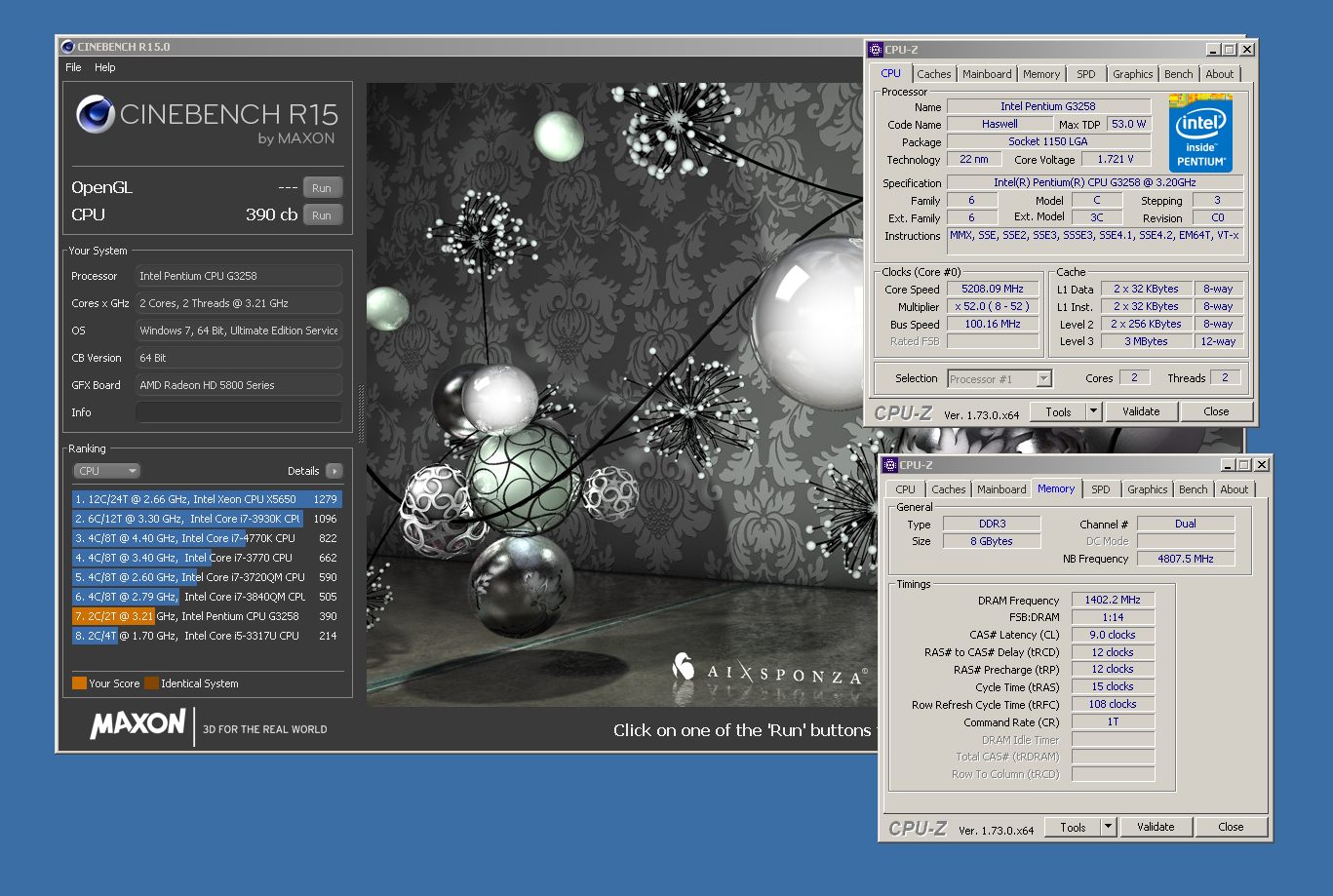The image size is (1333, 896).
Task: Minimize the top CPU-Z window
Action: tap(1213, 50)
